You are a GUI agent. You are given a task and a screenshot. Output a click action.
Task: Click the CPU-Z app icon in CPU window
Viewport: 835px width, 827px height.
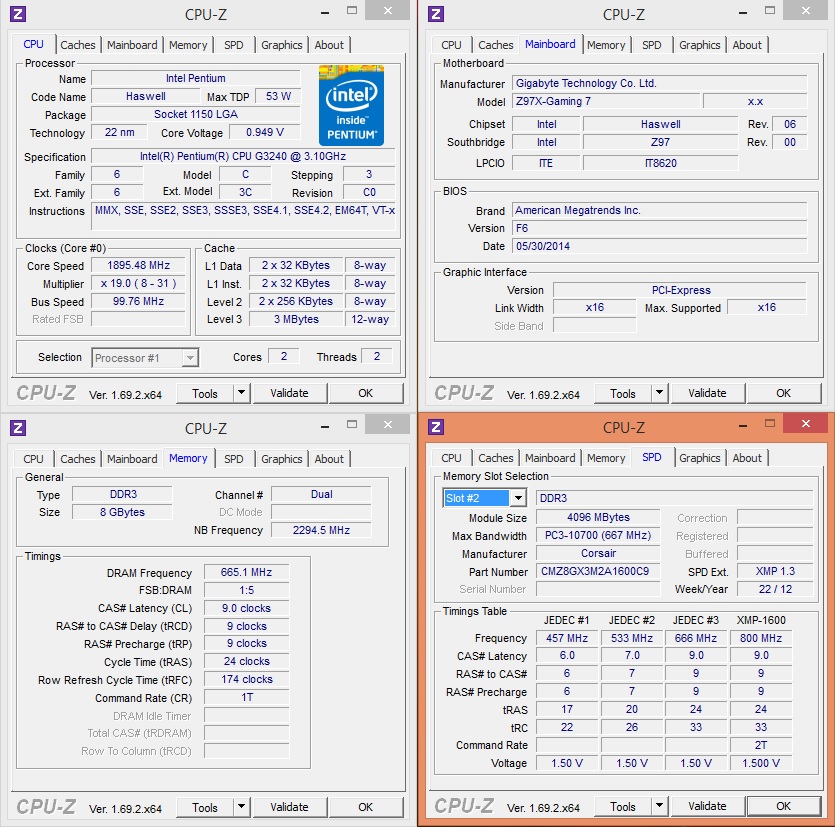tap(18, 14)
